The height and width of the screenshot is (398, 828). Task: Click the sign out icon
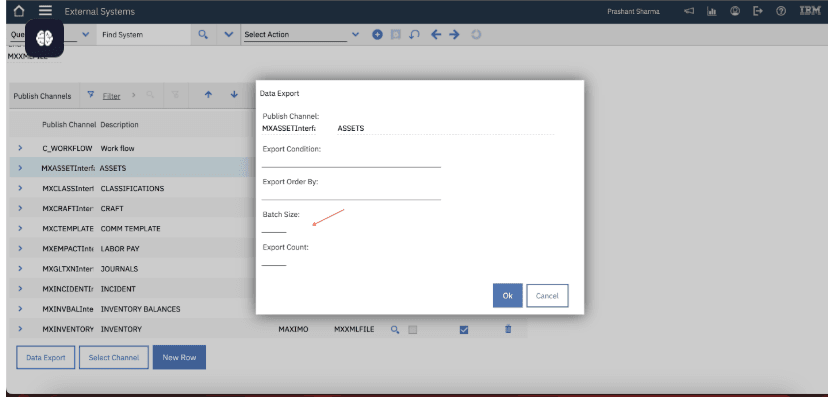coord(758,11)
